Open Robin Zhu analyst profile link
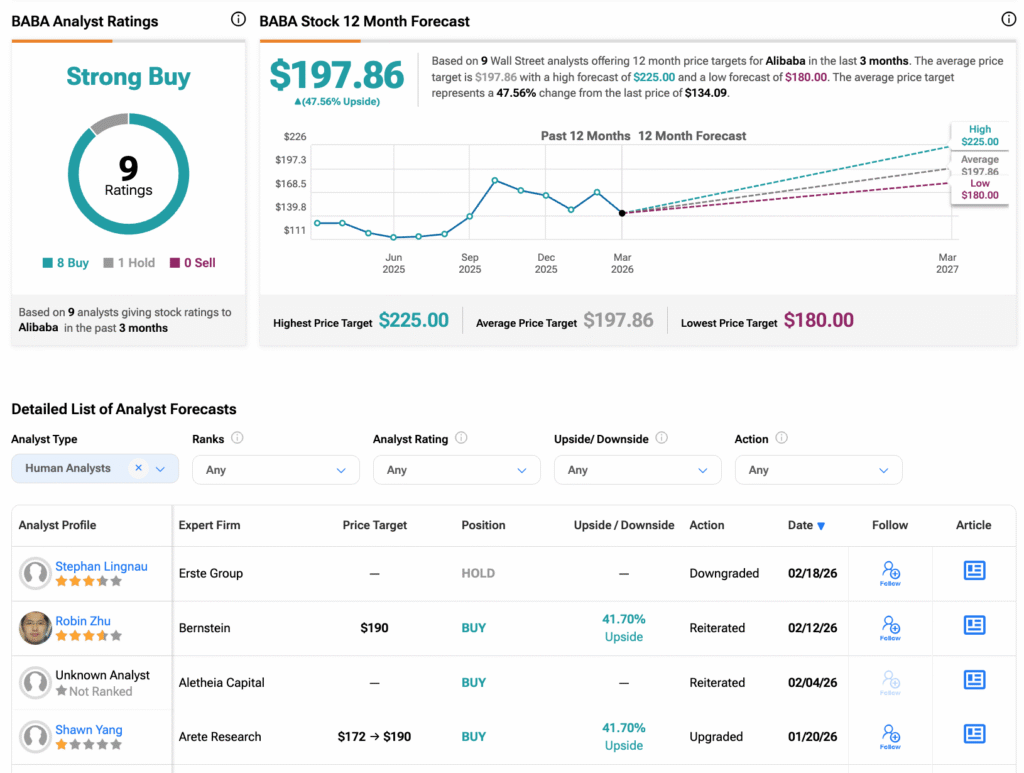Screen dimensions: 1024x773 (x=83, y=621)
